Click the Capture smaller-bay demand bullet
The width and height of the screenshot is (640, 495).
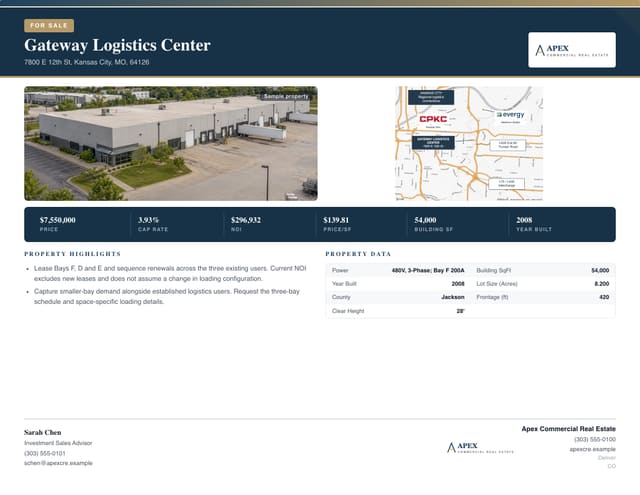click(167, 297)
